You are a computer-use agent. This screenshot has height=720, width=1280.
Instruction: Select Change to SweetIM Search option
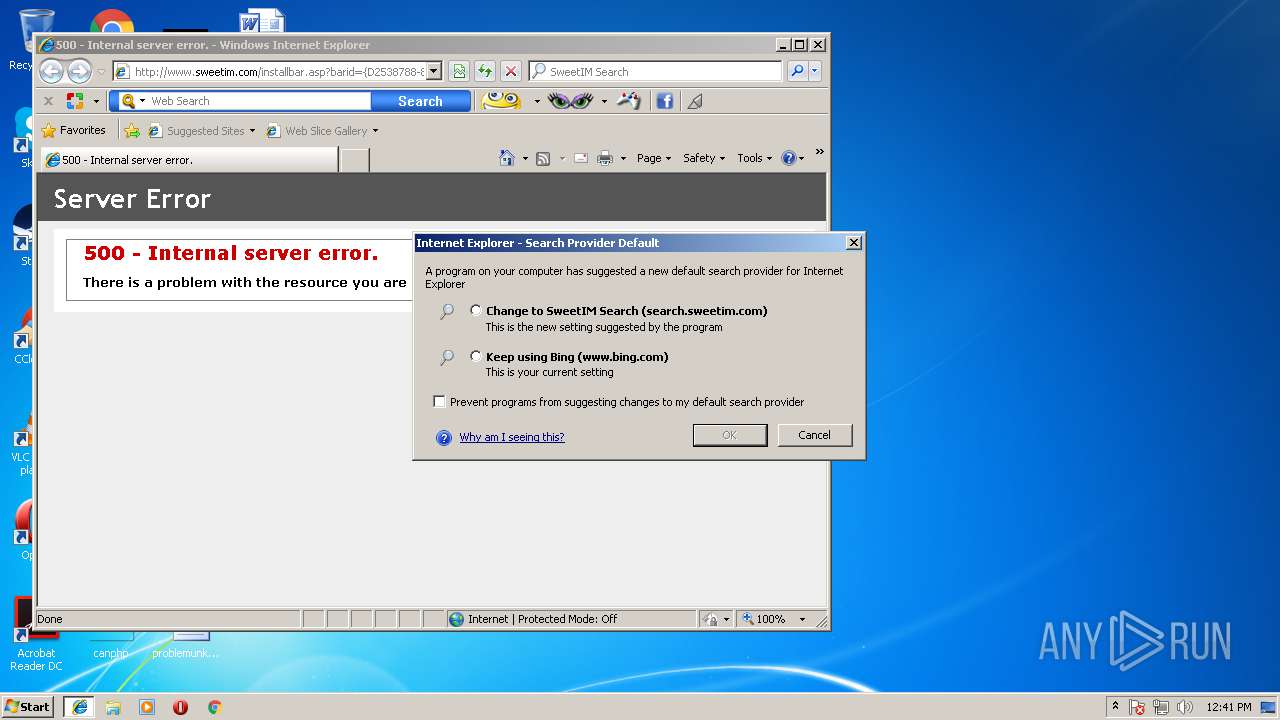point(475,310)
